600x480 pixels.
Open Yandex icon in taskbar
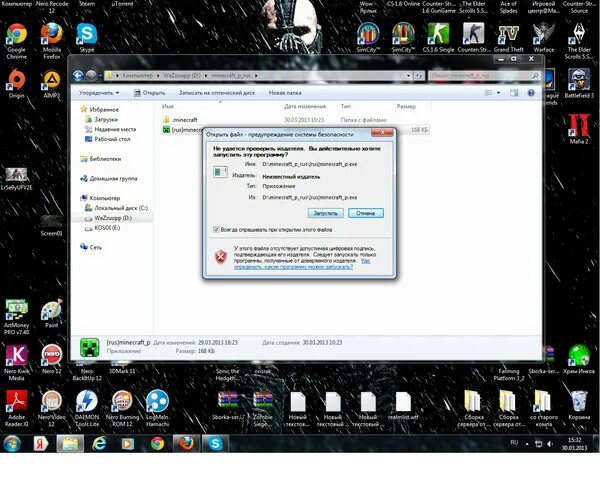(41, 444)
